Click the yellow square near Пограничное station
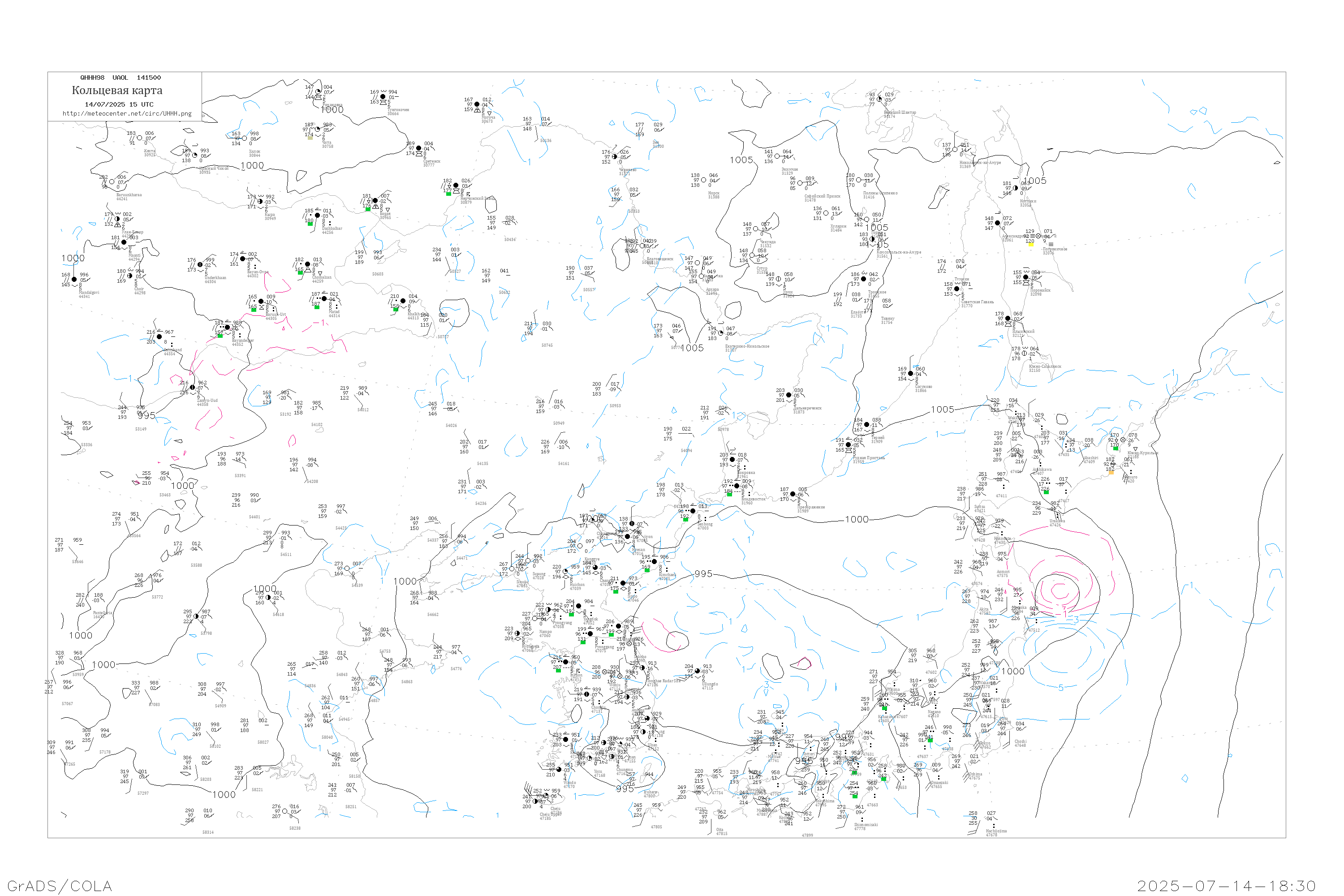This screenshot has width=1344, height=896. tap(1031, 245)
